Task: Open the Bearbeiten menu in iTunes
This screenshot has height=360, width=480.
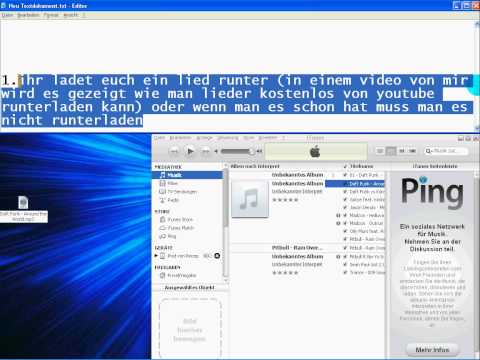Action: pos(180,138)
